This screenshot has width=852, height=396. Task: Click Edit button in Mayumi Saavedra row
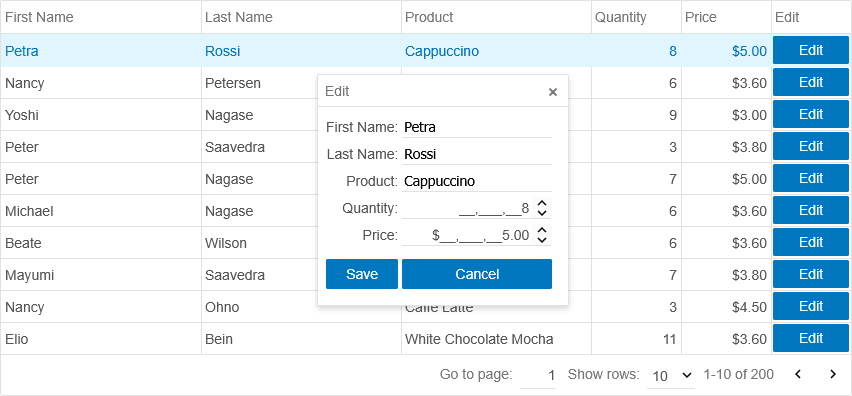pos(811,274)
